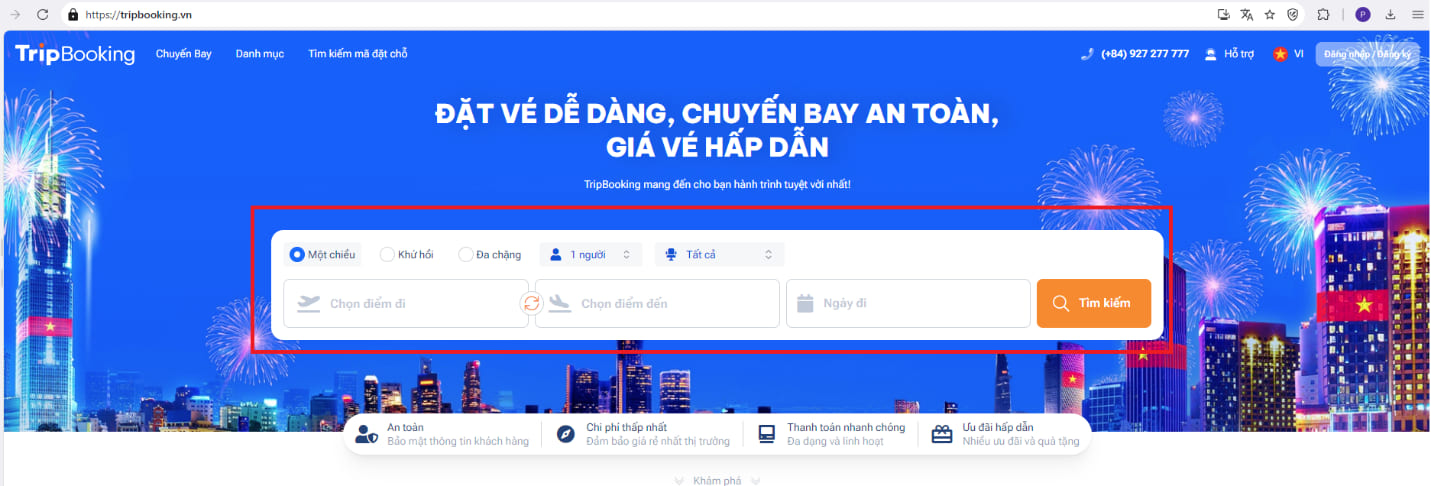This screenshot has width=1431, height=486.
Task: Click the TripBooking logo
Action: click(x=75, y=54)
